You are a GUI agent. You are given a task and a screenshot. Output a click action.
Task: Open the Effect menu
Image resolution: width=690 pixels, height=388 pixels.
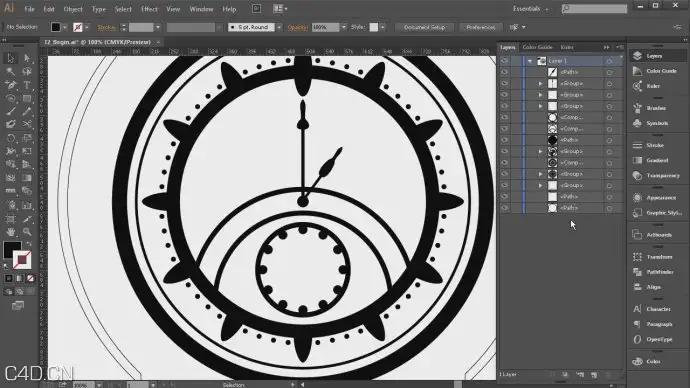pyautogui.click(x=149, y=9)
